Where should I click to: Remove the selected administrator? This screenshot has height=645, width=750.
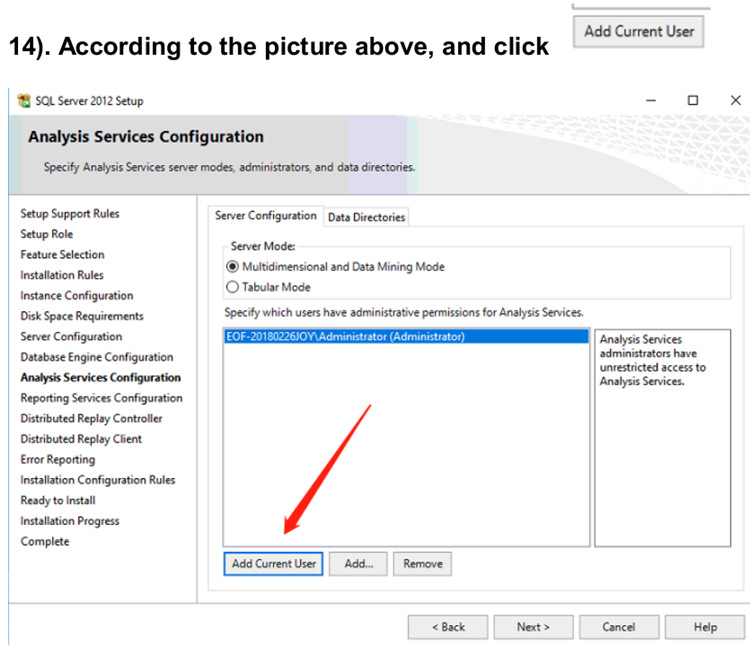click(422, 564)
